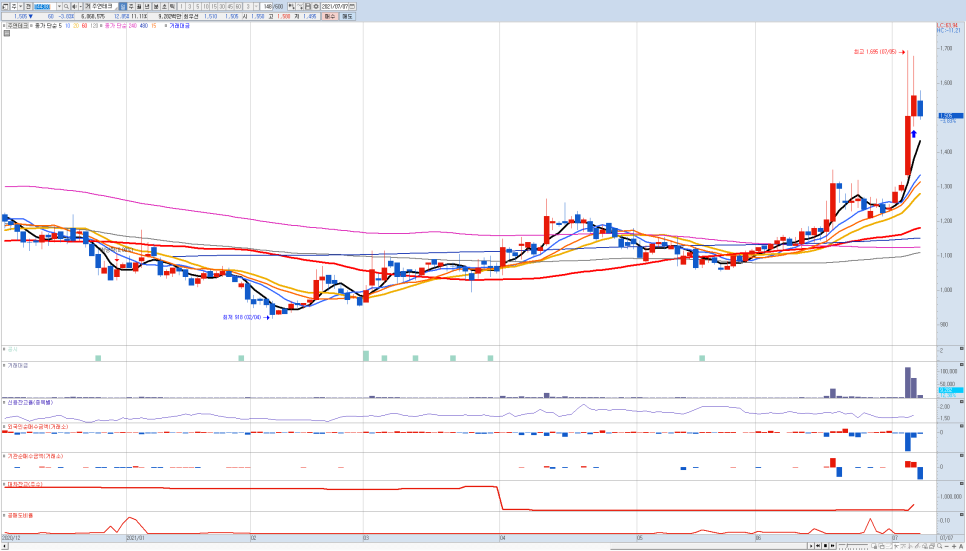
Task: Click the moving average 10 legend value
Action: click(68, 25)
